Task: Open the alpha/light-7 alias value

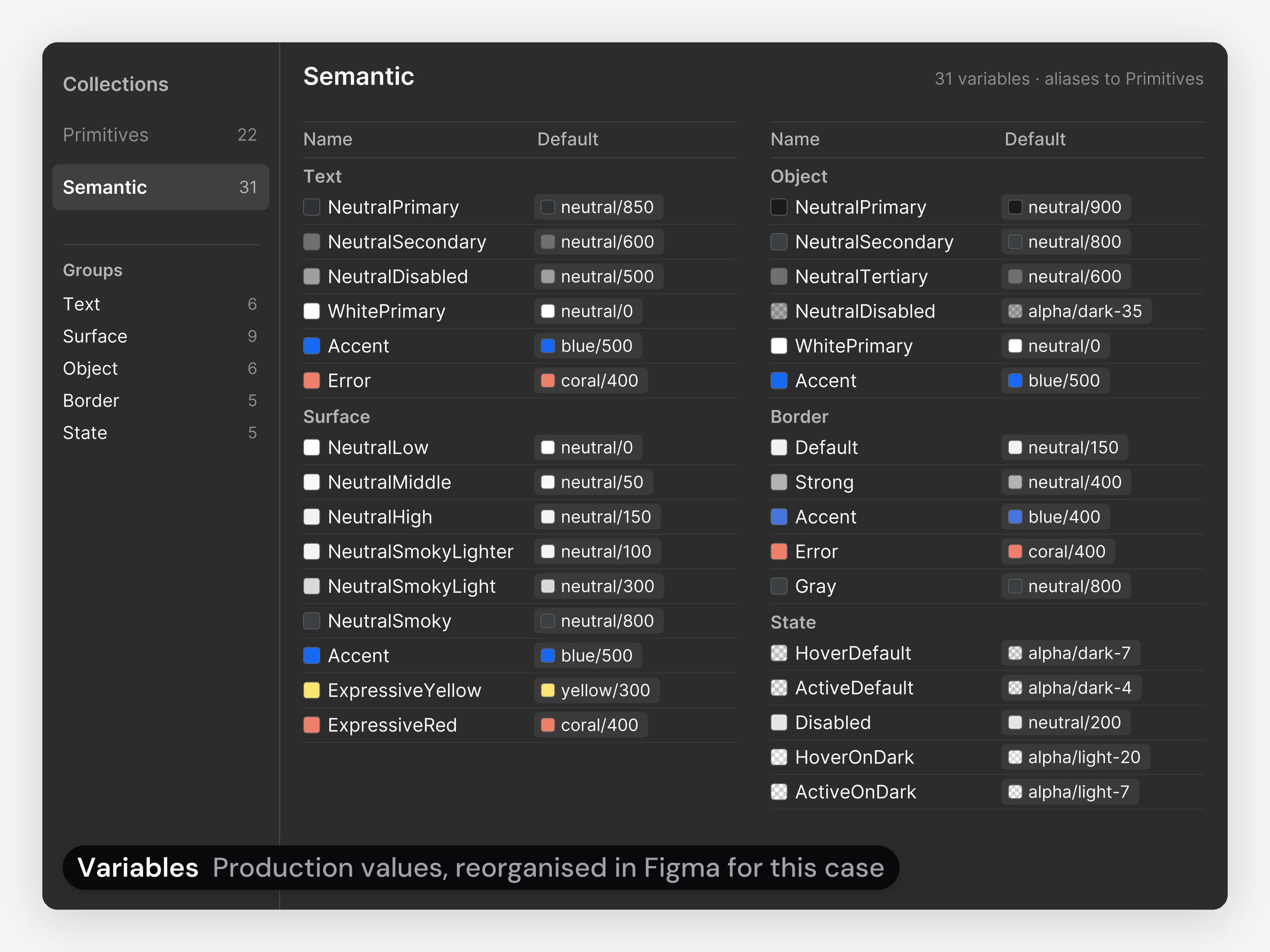Action: click(x=1070, y=792)
